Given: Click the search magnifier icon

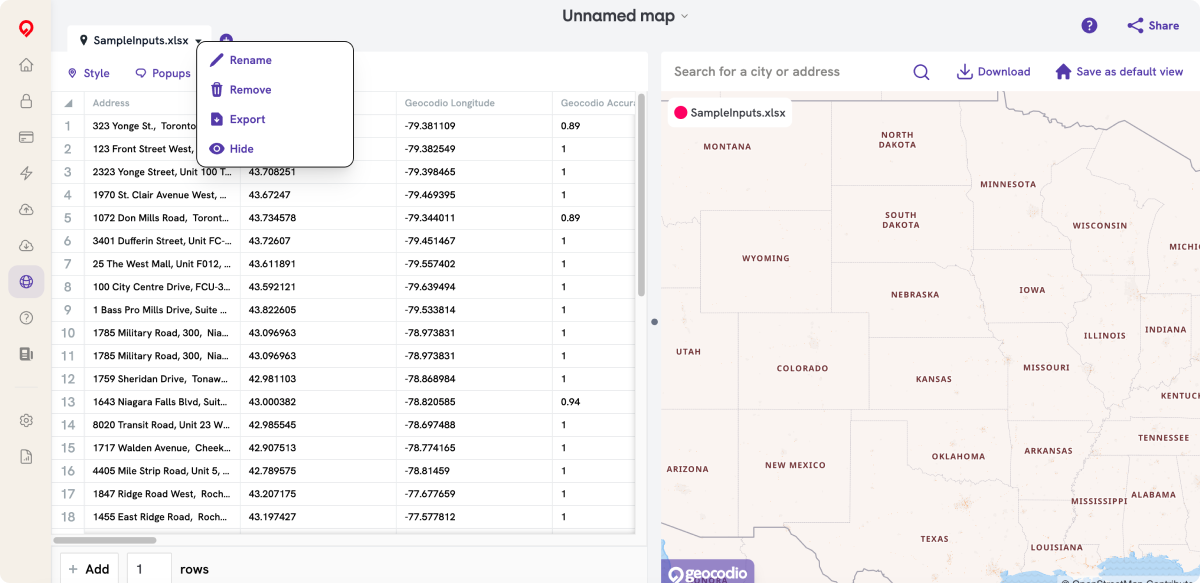Looking at the screenshot, I should (x=921, y=72).
